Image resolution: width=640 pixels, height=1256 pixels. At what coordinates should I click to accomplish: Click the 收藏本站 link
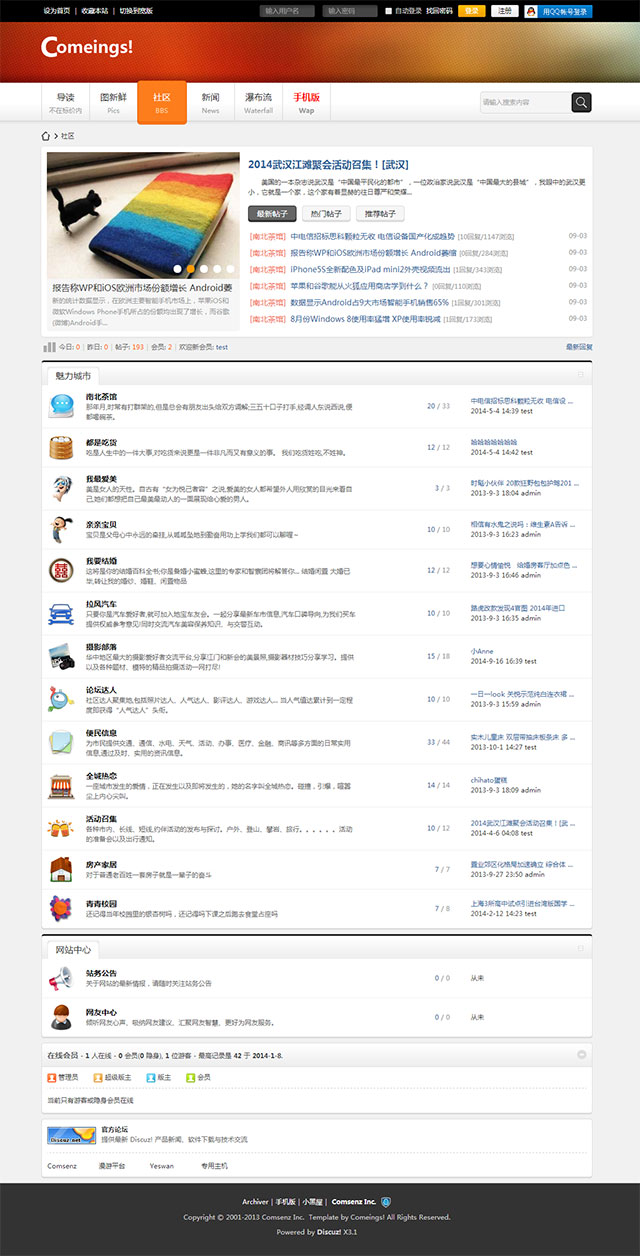(95, 11)
